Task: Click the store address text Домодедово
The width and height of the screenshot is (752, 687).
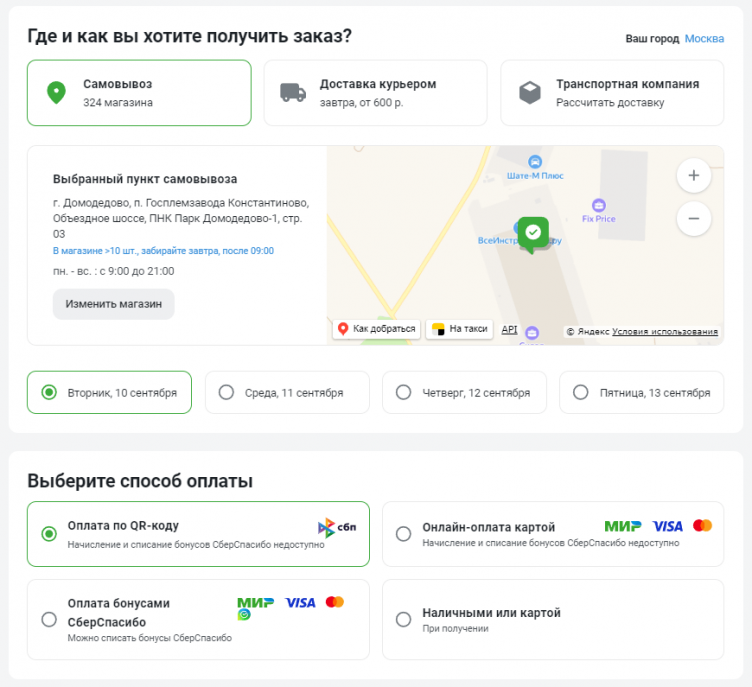Action: click(x=181, y=218)
